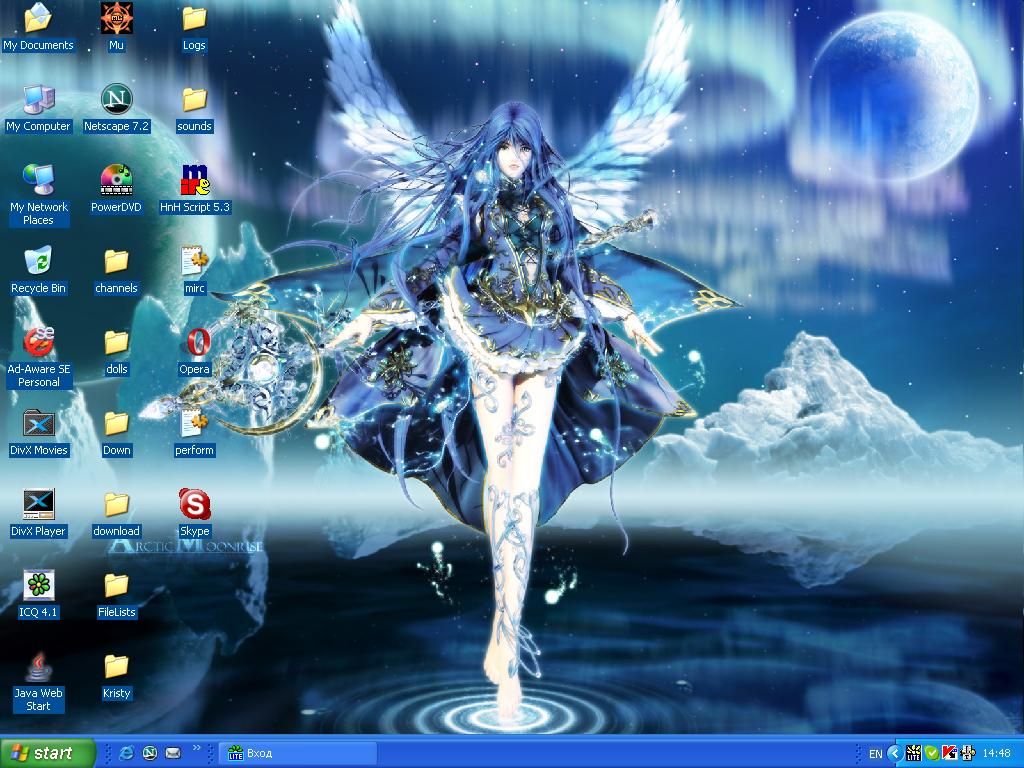
Task: Open the Start menu
Action: (47, 753)
